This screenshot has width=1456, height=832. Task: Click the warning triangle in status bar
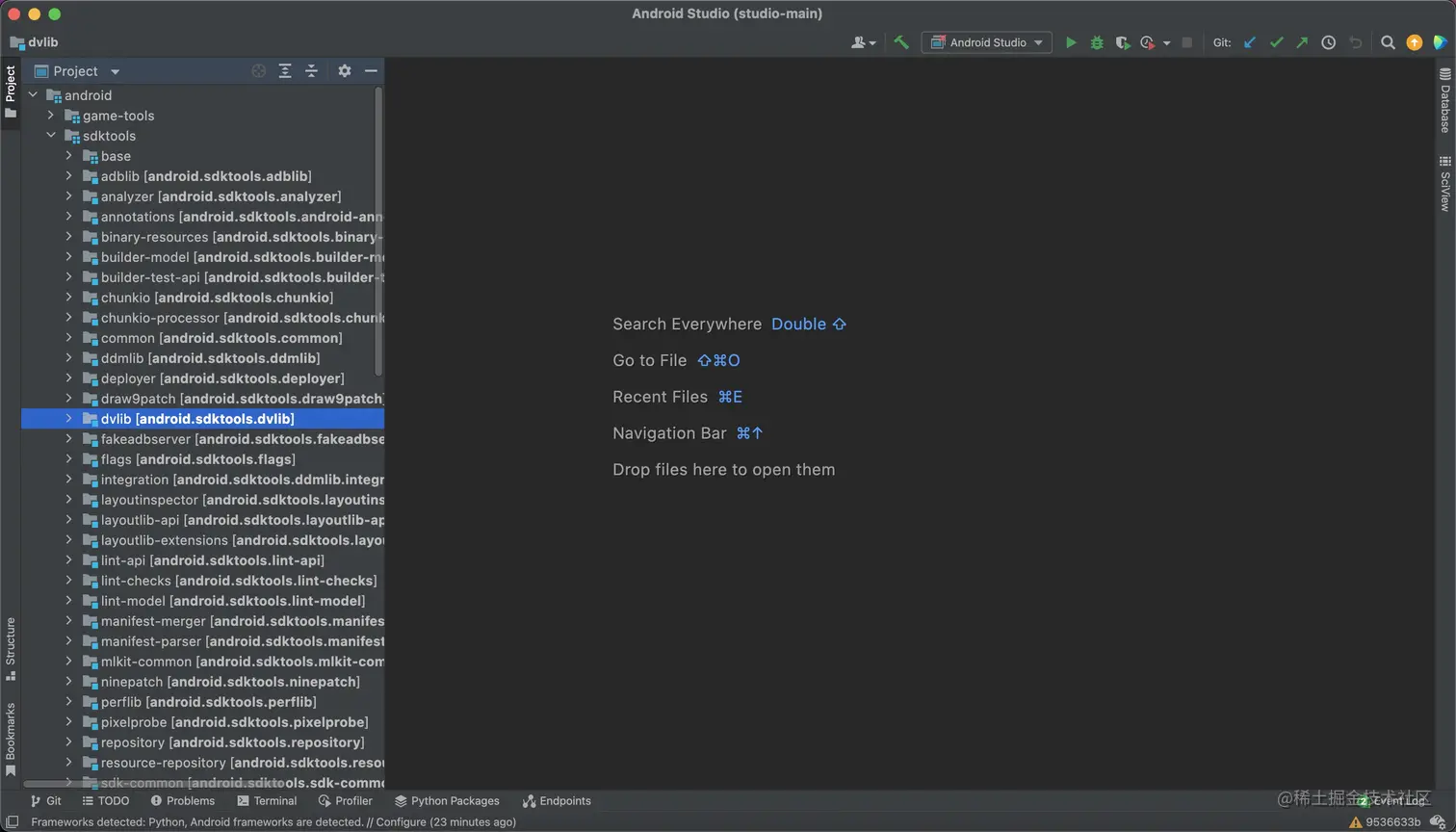coord(1356,822)
